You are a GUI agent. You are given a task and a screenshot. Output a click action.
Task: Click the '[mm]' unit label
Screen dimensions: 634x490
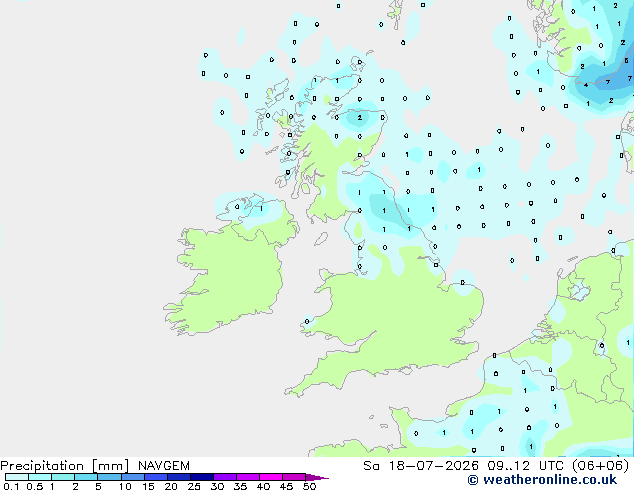[110, 466]
